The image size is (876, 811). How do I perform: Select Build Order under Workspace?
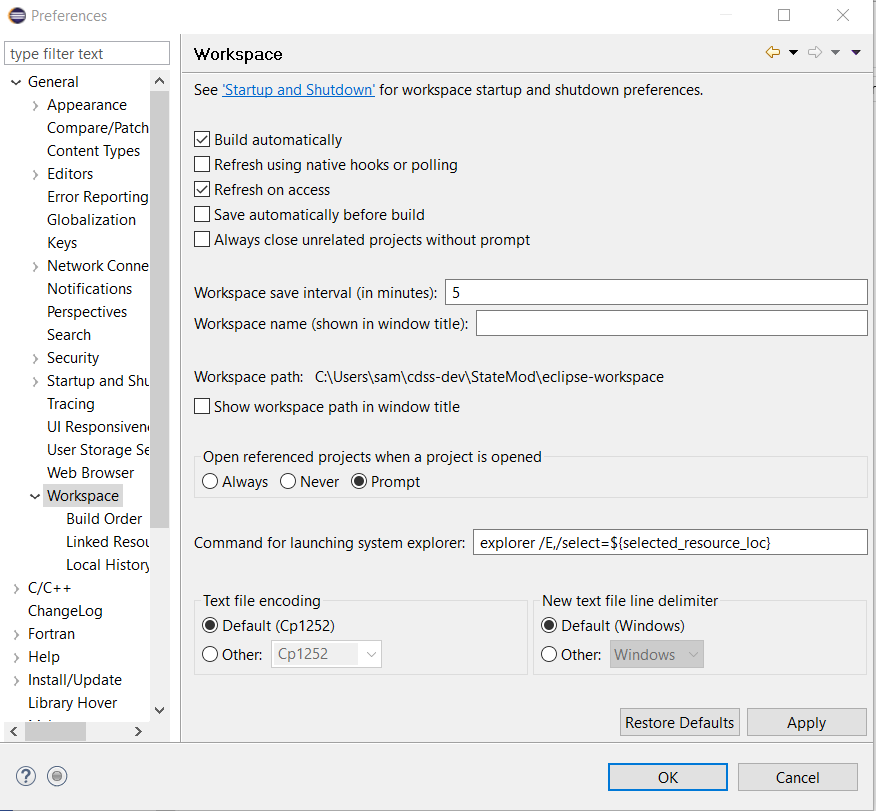(104, 519)
